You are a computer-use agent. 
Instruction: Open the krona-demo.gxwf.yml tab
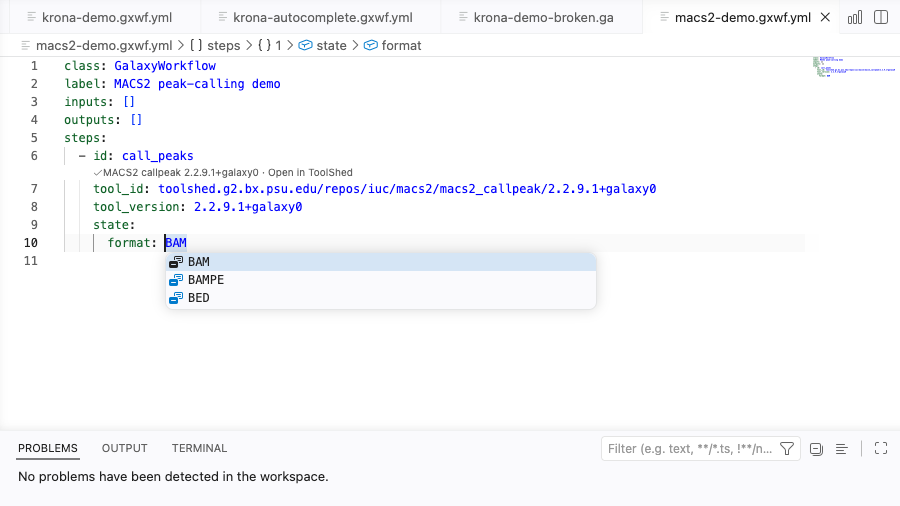tap(107, 17)
